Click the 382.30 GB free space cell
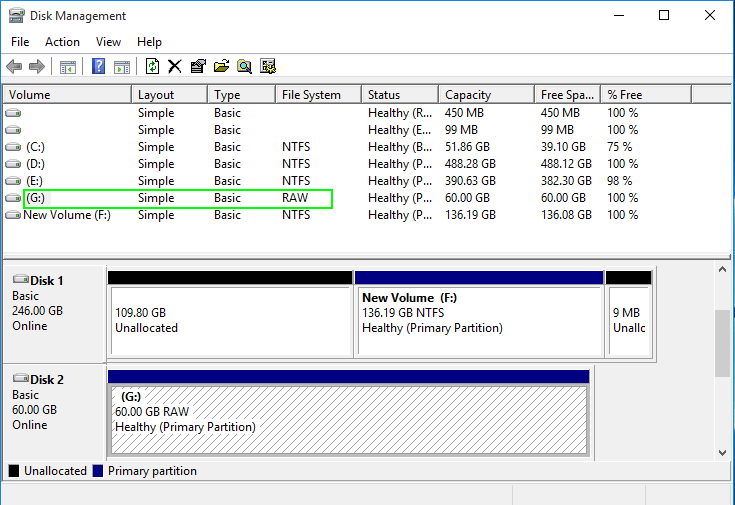This screenshot has width=735, height=505. tap(566, 181)
